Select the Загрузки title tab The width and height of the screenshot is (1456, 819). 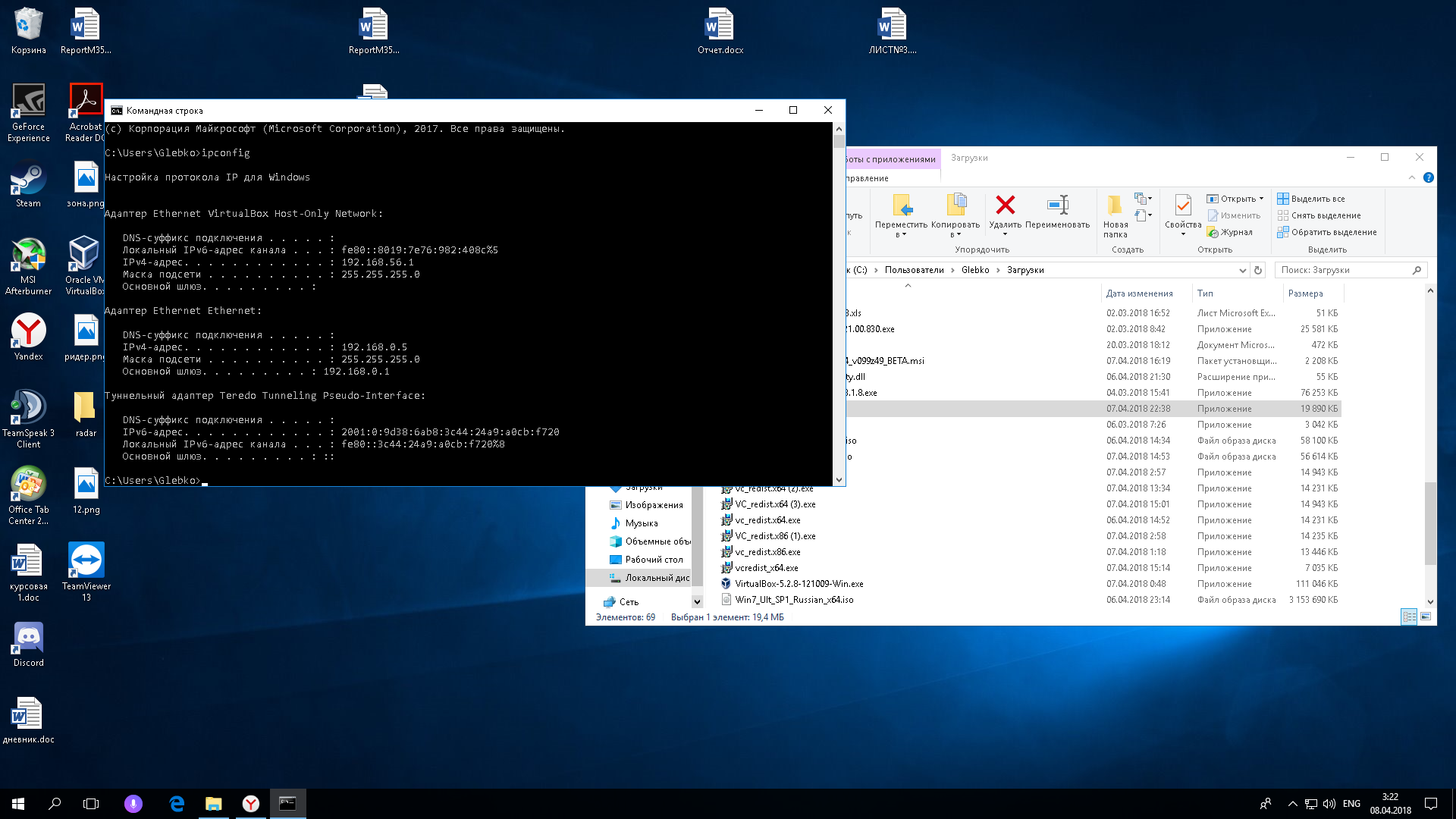pyautogui.click(x=969, y=158)
